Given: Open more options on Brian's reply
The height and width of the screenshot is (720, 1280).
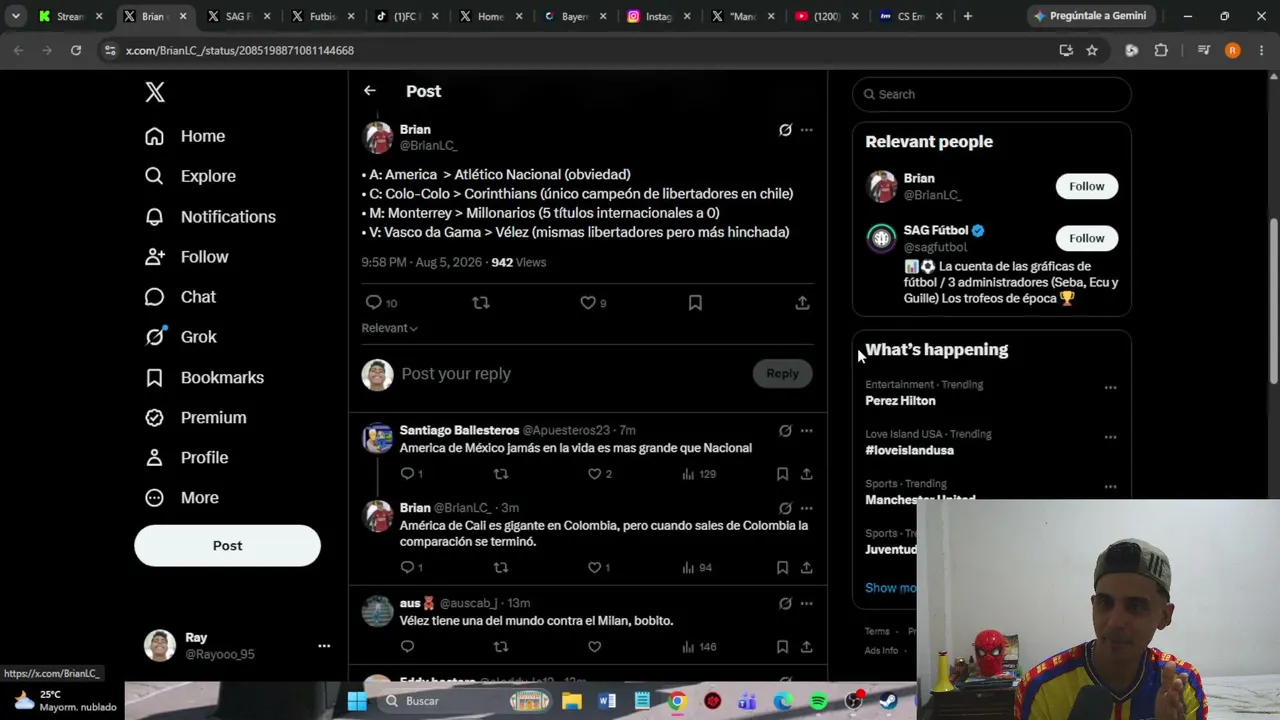Looking at the screenshot, I should (807, 508).
